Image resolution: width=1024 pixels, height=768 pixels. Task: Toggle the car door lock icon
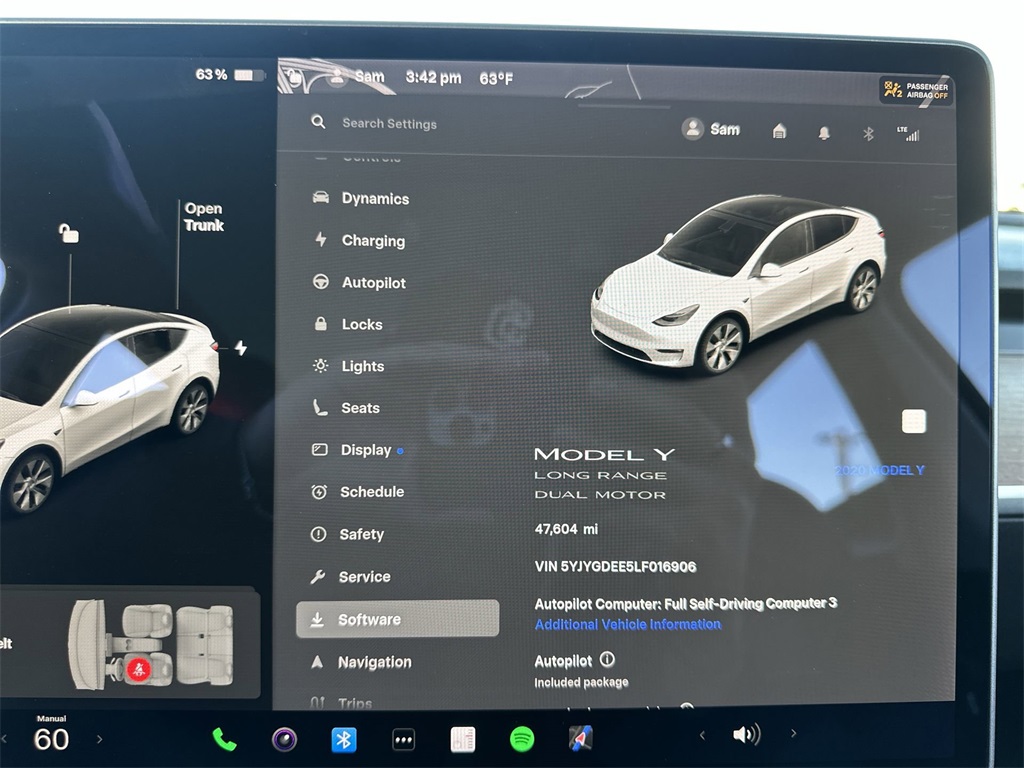pos(68,234)
